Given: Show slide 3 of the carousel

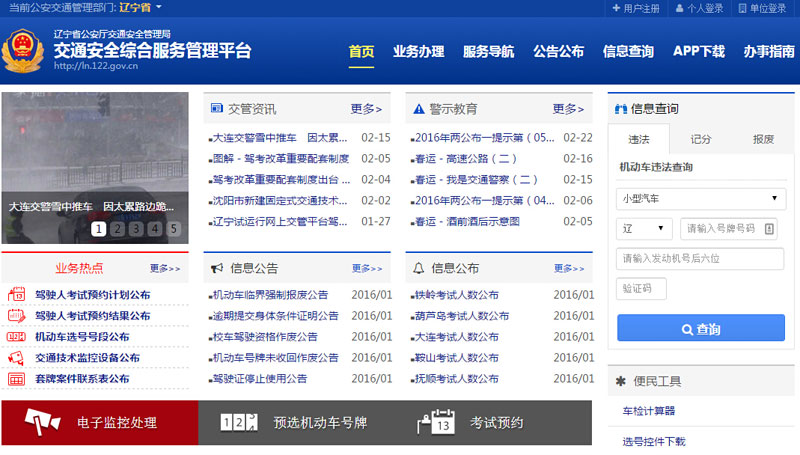Looking at the screenshot, I should [136, 229].
